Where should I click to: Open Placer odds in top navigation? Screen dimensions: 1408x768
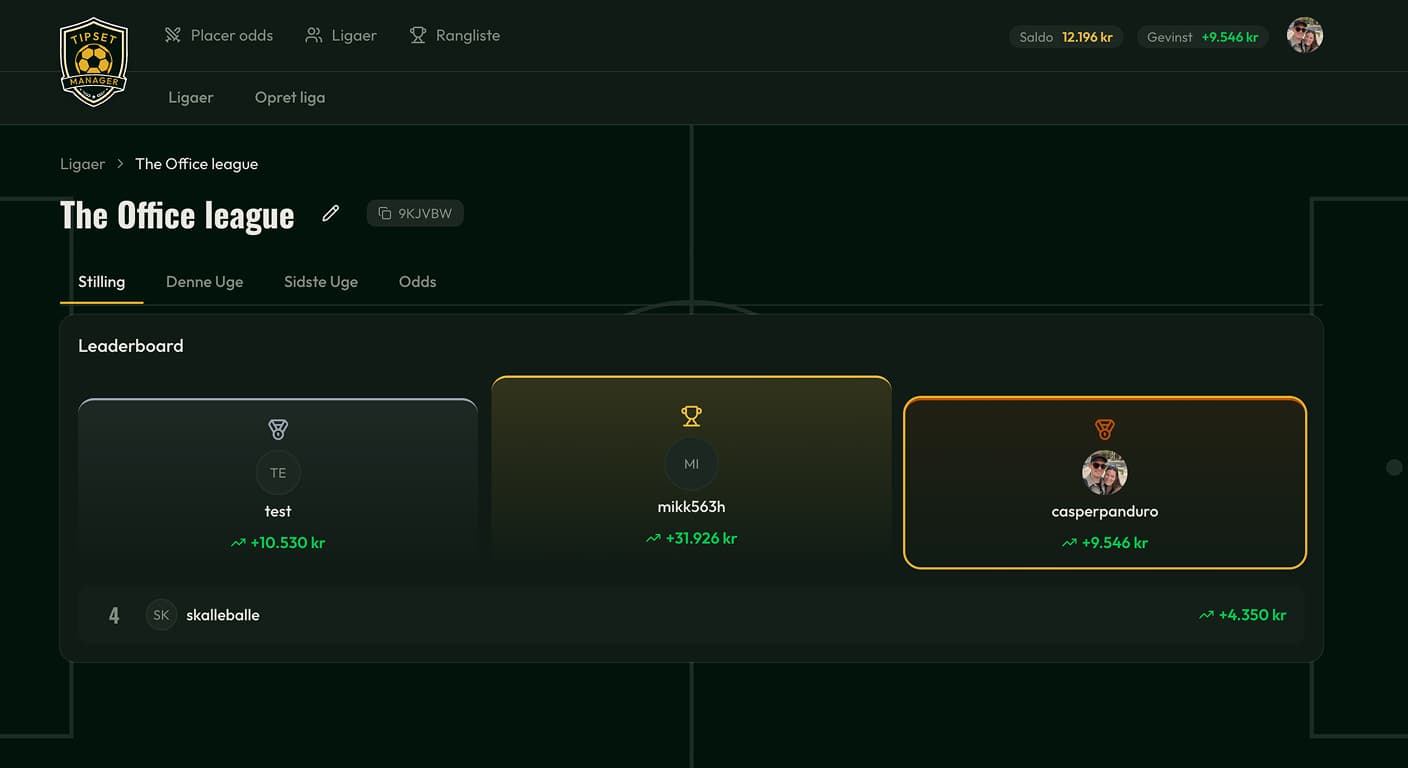tap(219, 36)
